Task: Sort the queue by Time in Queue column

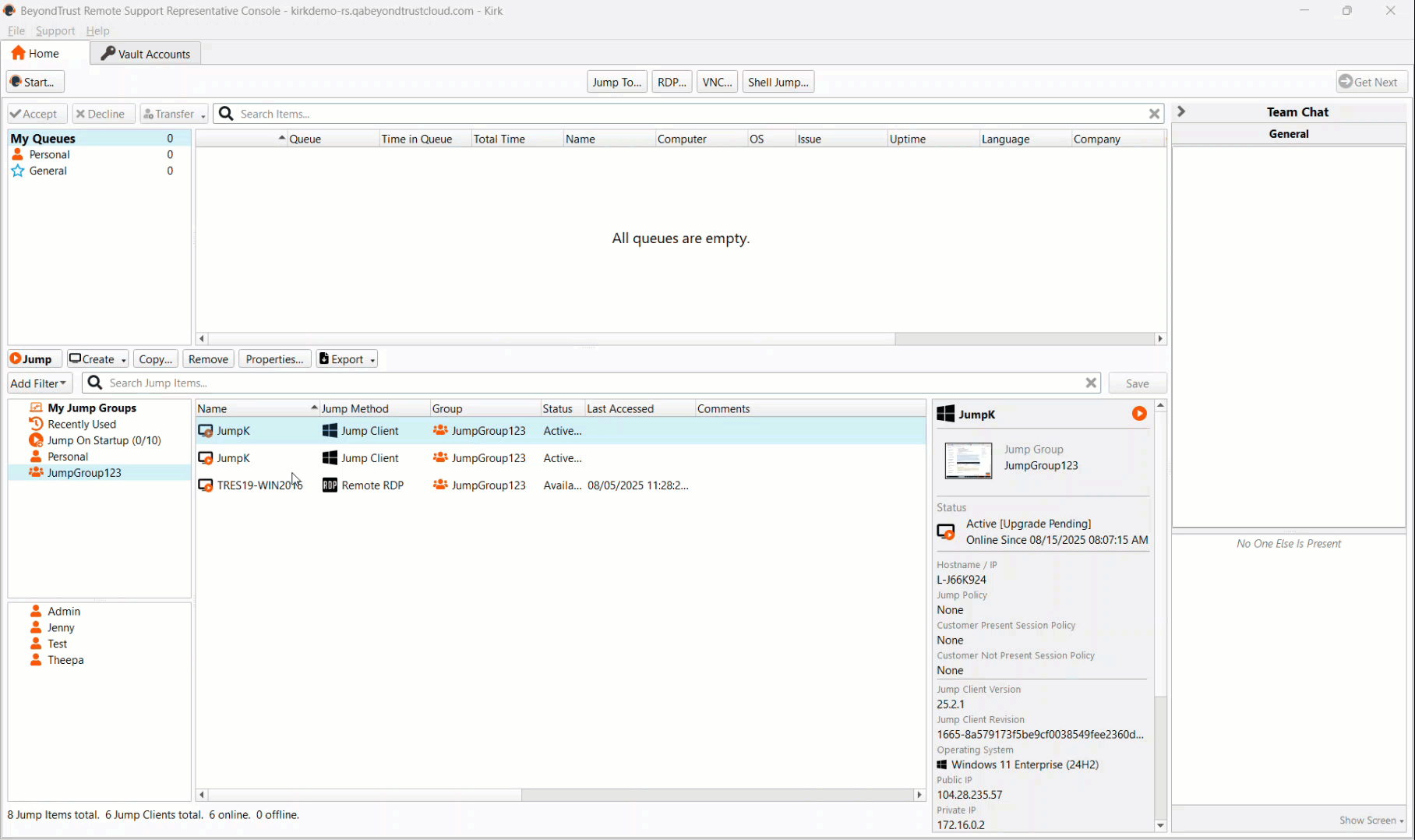Action: coord(425,139)
